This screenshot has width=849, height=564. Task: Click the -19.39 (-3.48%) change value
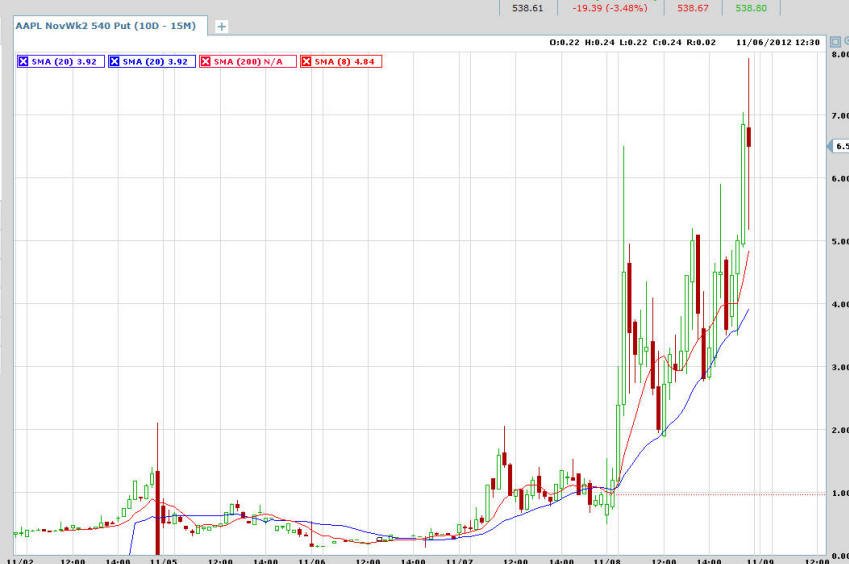coord(610,8)
